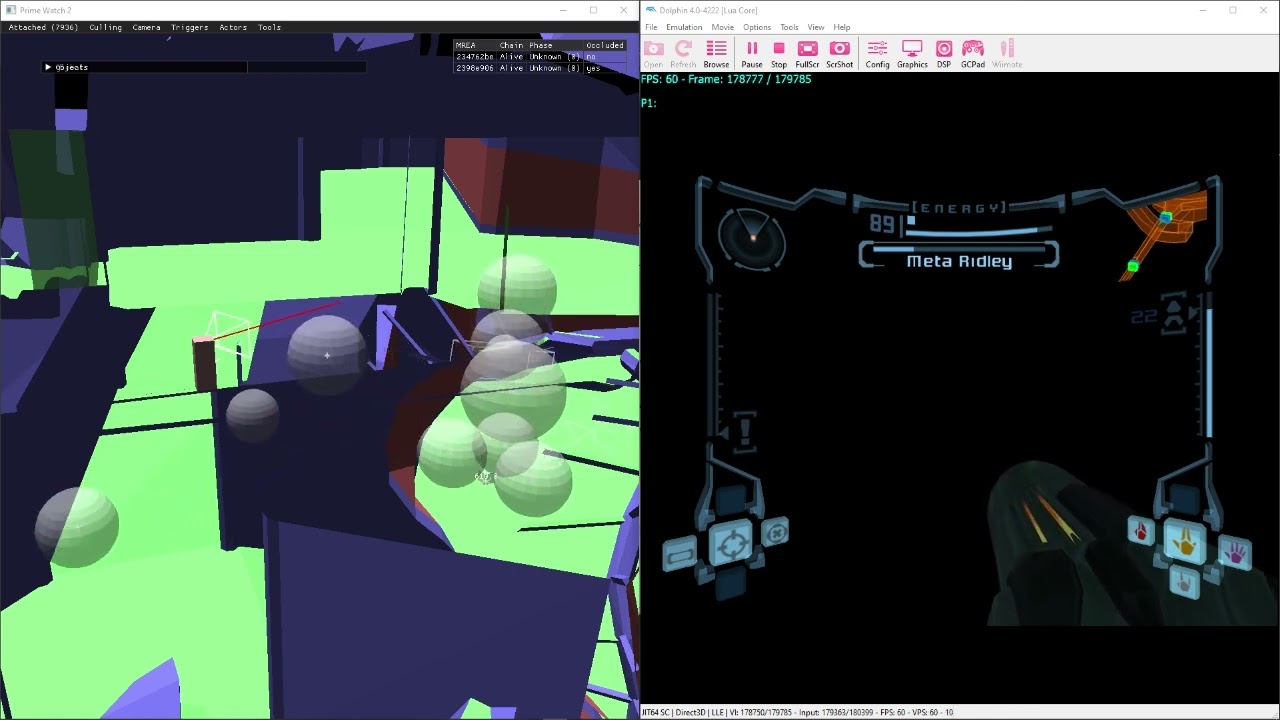Open the Help menu in Dolphin

[842, 27]
